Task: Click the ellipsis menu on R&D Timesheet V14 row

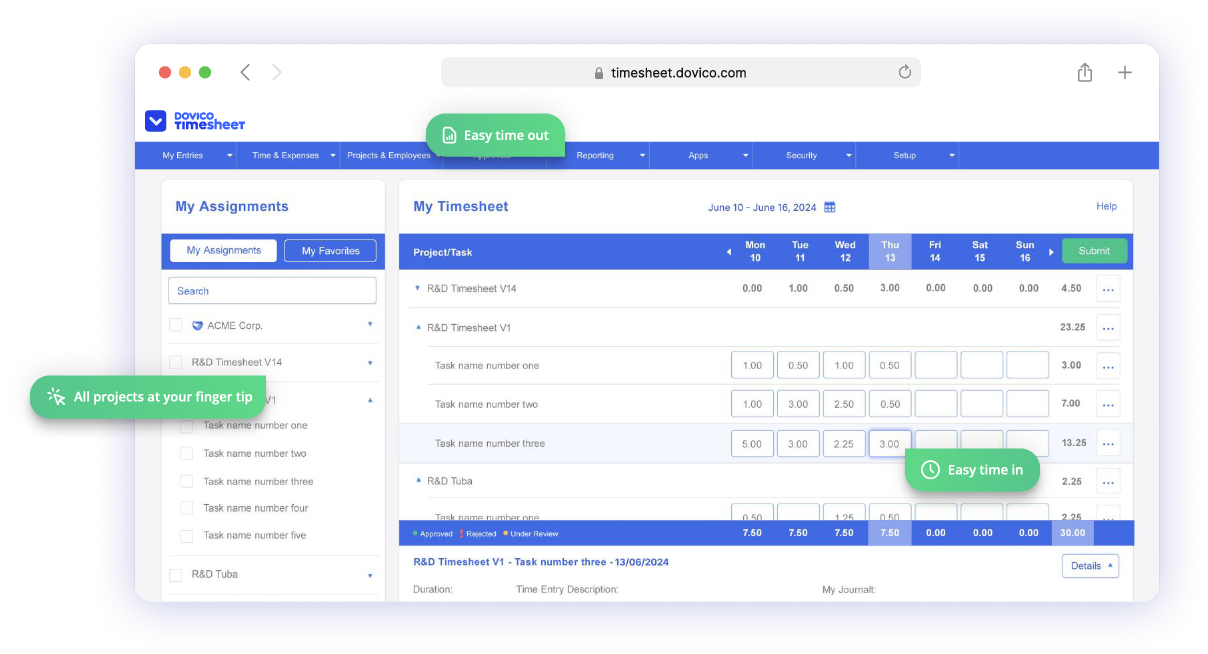Action: point(1108,288)
